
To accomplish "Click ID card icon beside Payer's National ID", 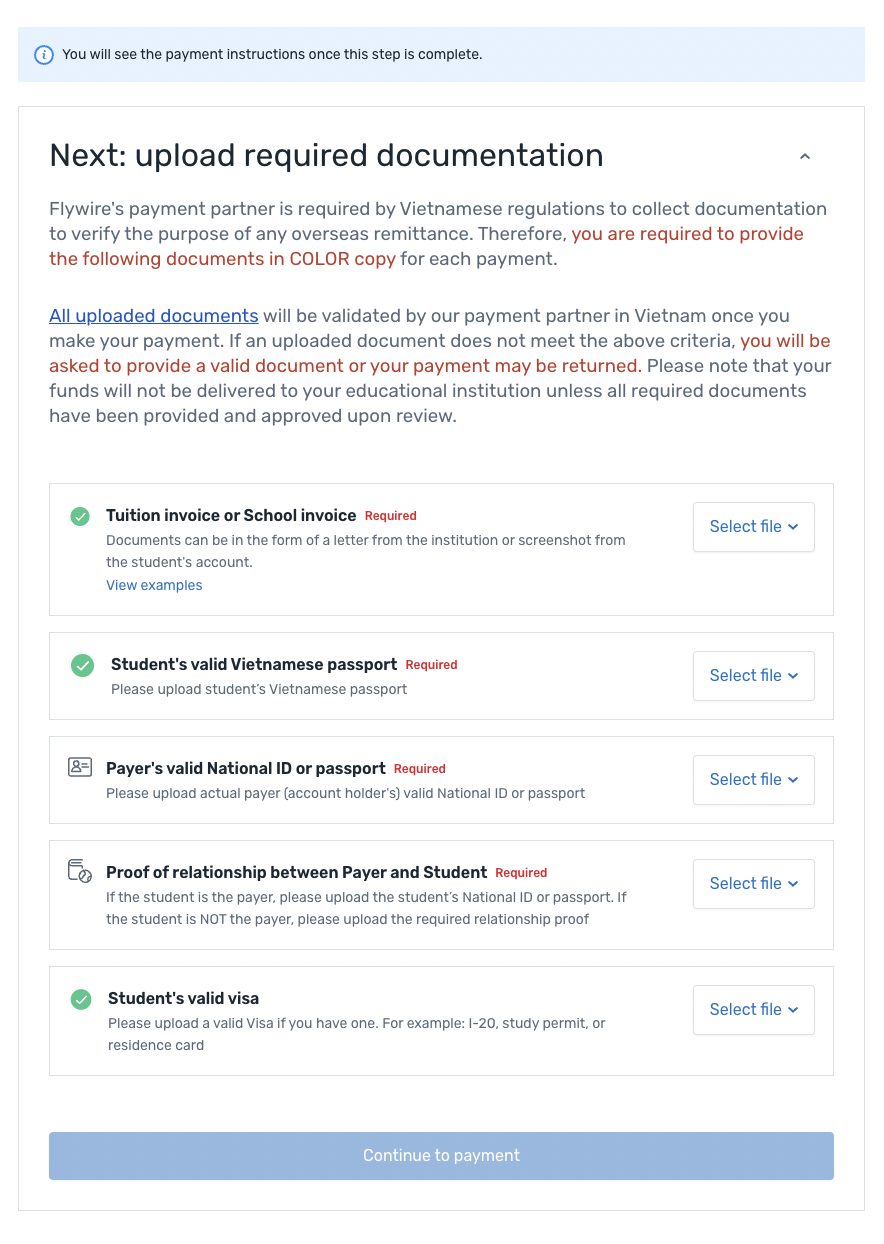I will [80, 768].
